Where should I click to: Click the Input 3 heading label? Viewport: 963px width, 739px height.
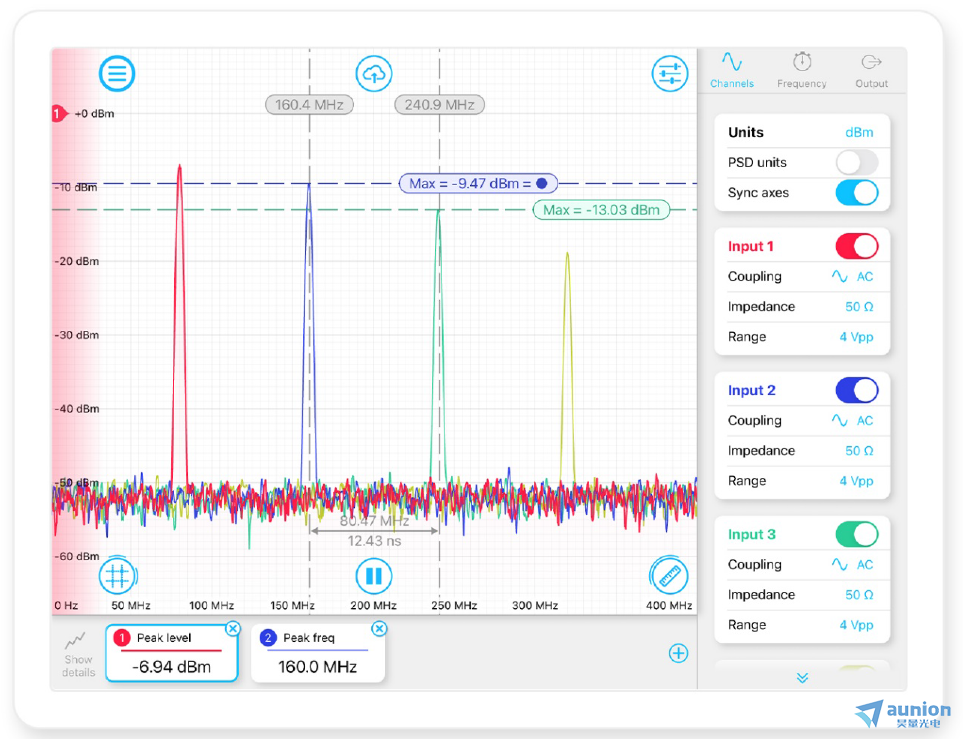click(x=752, y=534)
